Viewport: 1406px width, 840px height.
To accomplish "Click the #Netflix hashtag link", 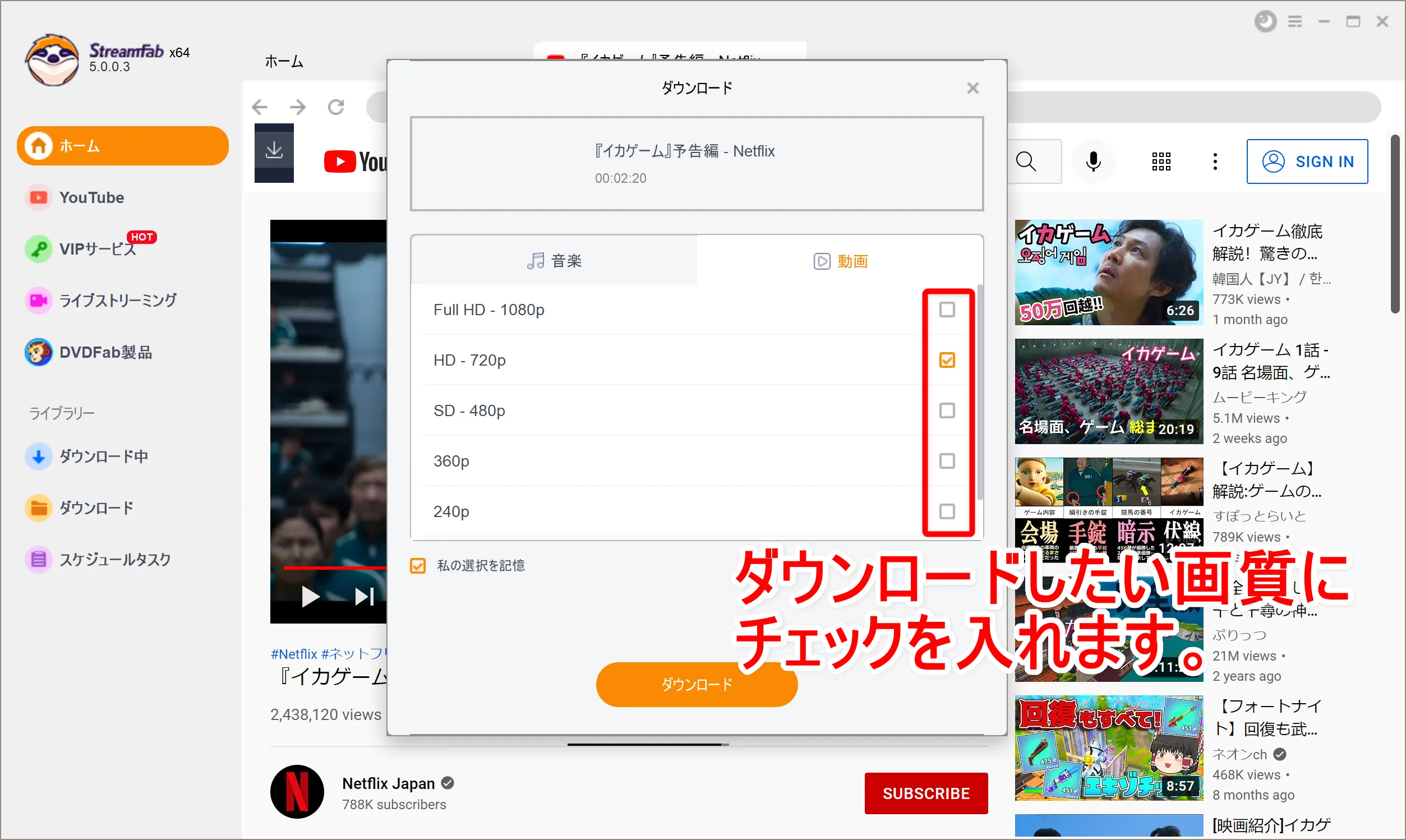I will coord(294,654).
